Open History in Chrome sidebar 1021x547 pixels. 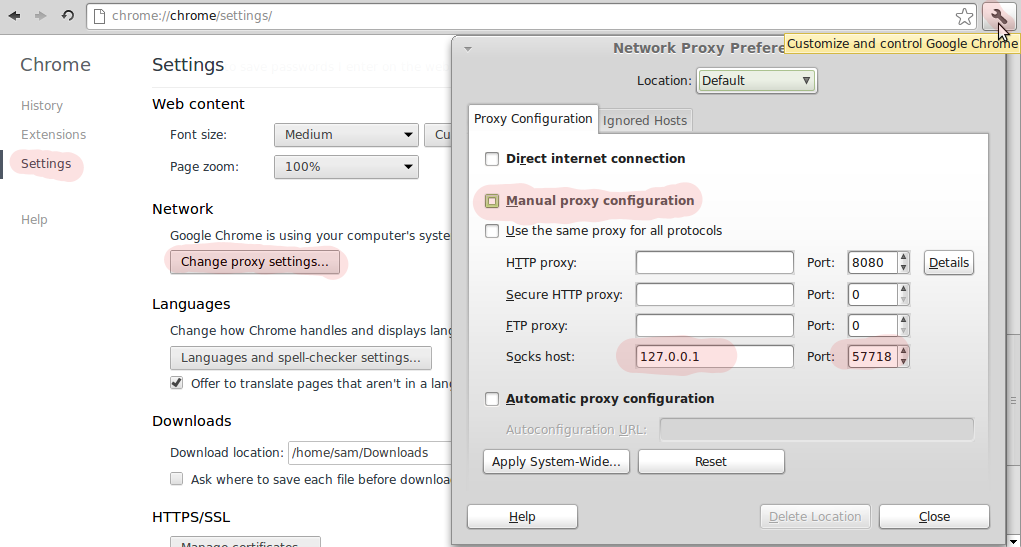click(x=42, y=105)
